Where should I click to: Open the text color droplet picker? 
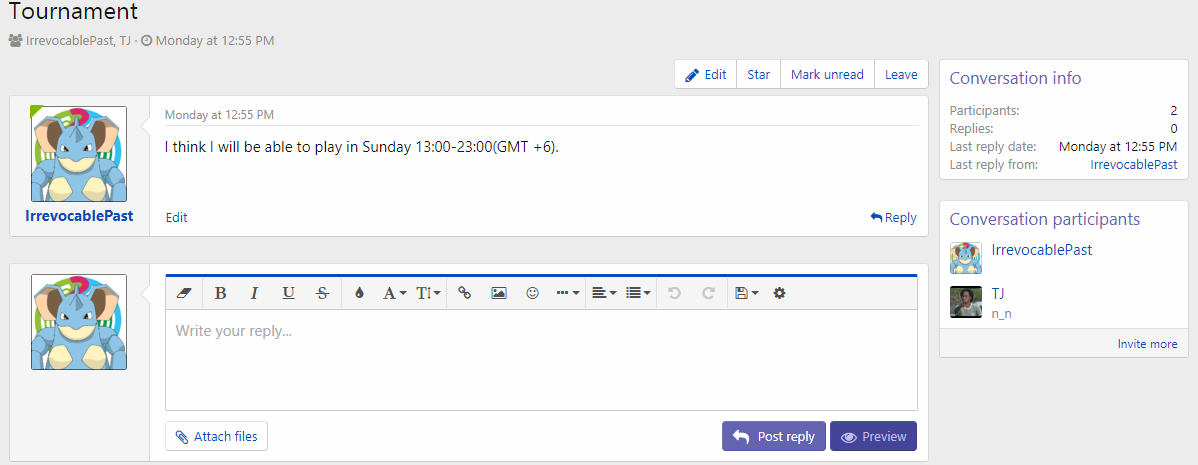[x=360, y=293]
